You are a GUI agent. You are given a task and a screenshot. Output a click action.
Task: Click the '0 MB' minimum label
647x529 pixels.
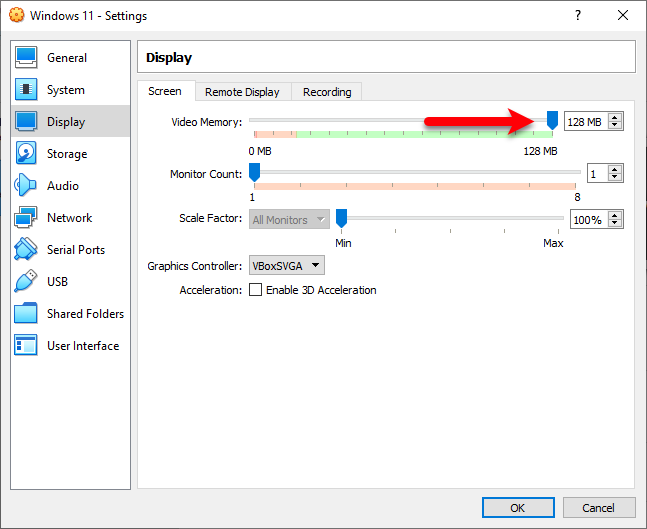[x=260, y=151]
